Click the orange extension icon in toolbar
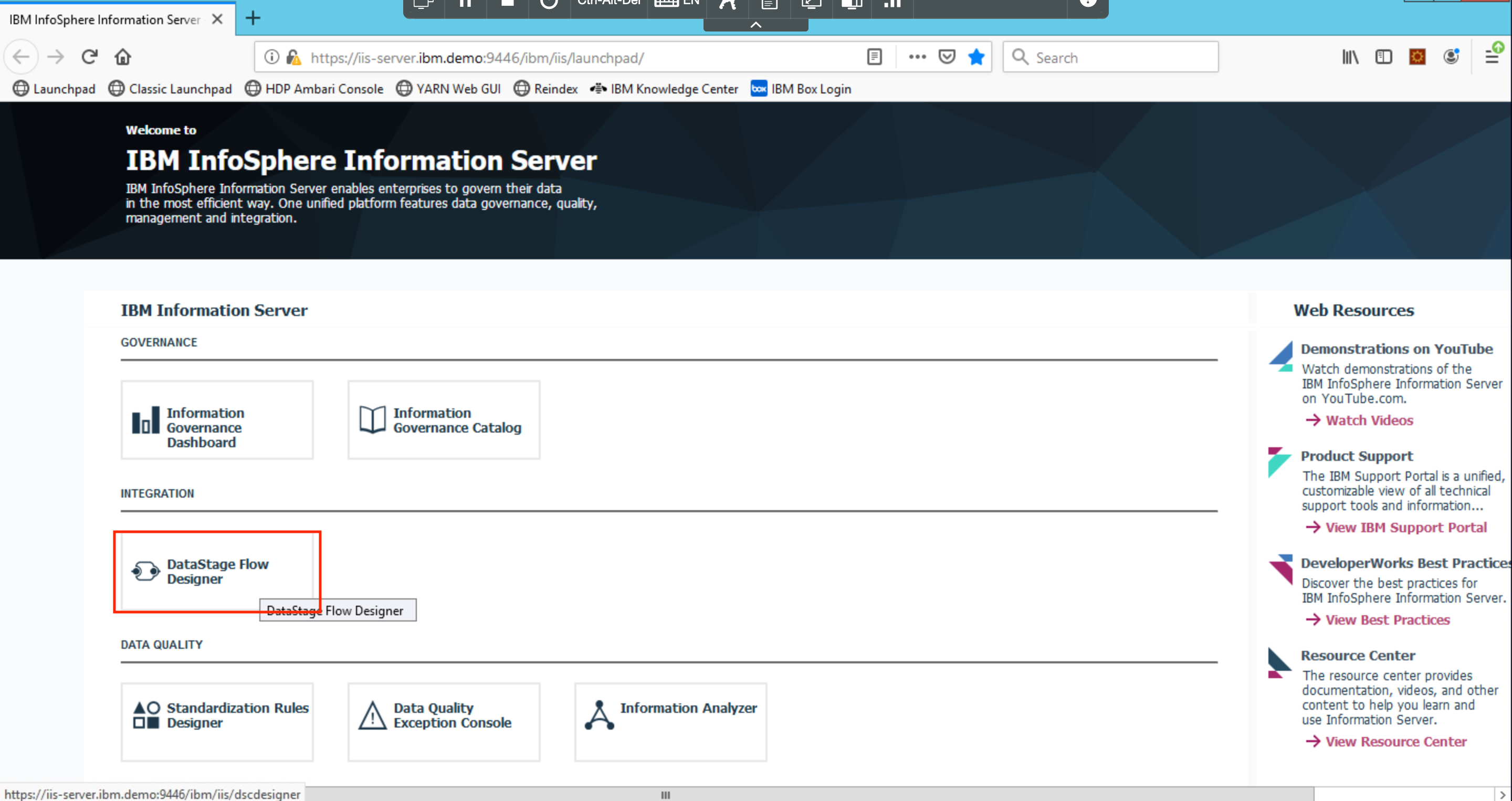The height and width of the screenshot is (801, 1512). click(x=1417, y=57)
